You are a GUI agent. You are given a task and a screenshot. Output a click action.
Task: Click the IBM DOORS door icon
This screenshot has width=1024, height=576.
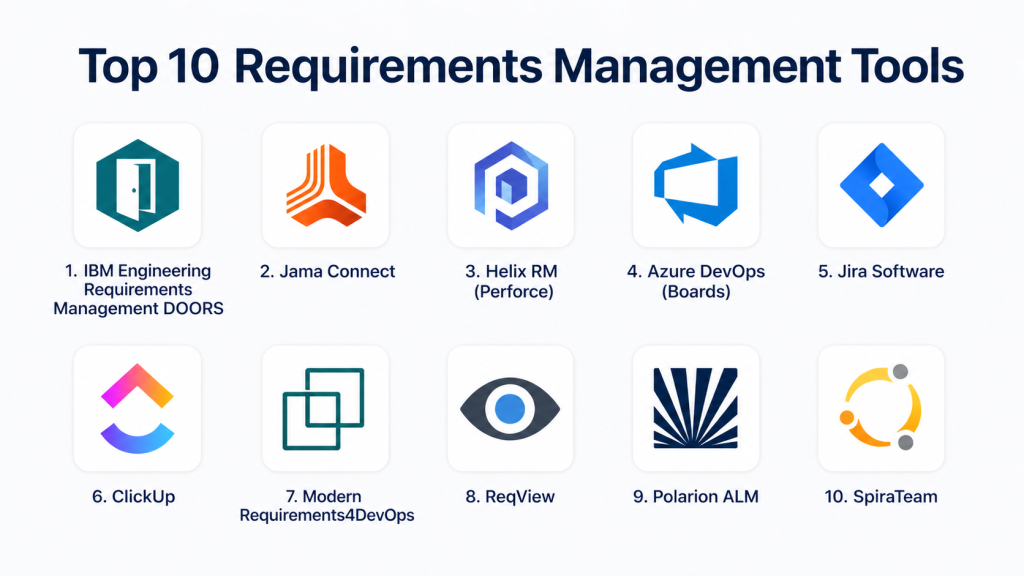(137, 186)
